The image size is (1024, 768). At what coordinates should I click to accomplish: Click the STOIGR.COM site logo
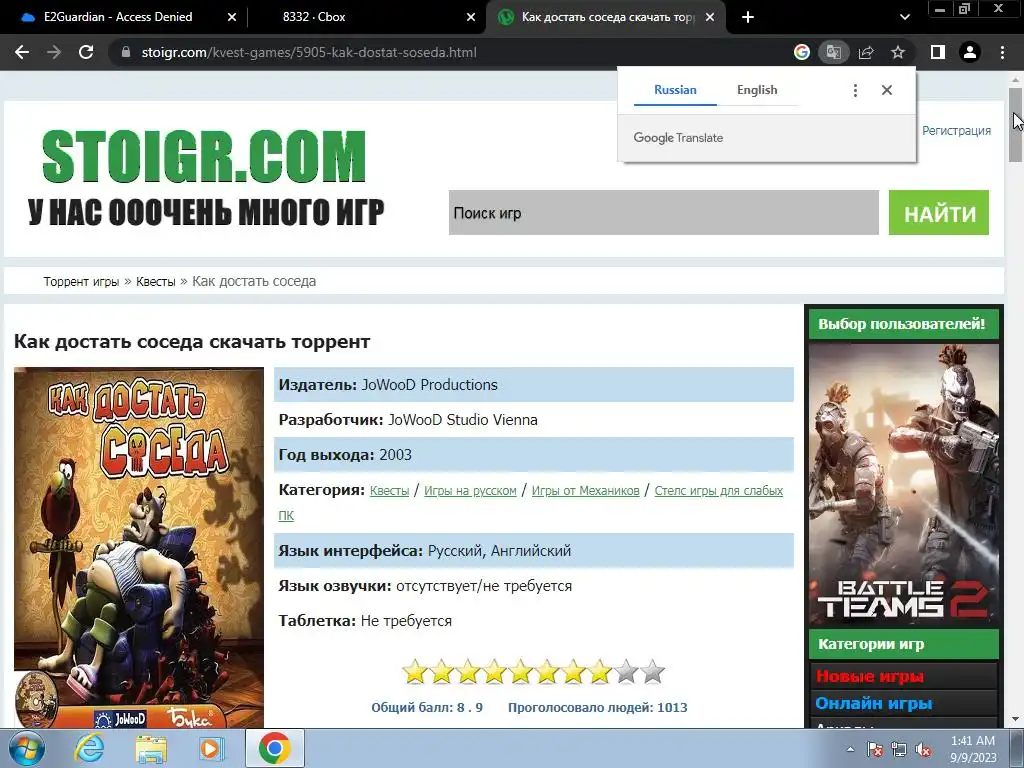point(204,157)
